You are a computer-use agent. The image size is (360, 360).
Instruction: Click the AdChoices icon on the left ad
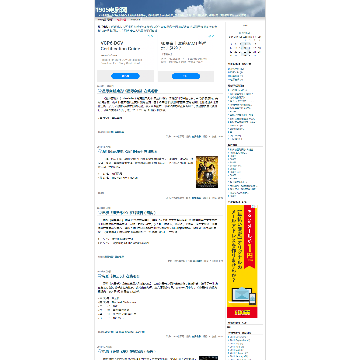tap(151, 36)
